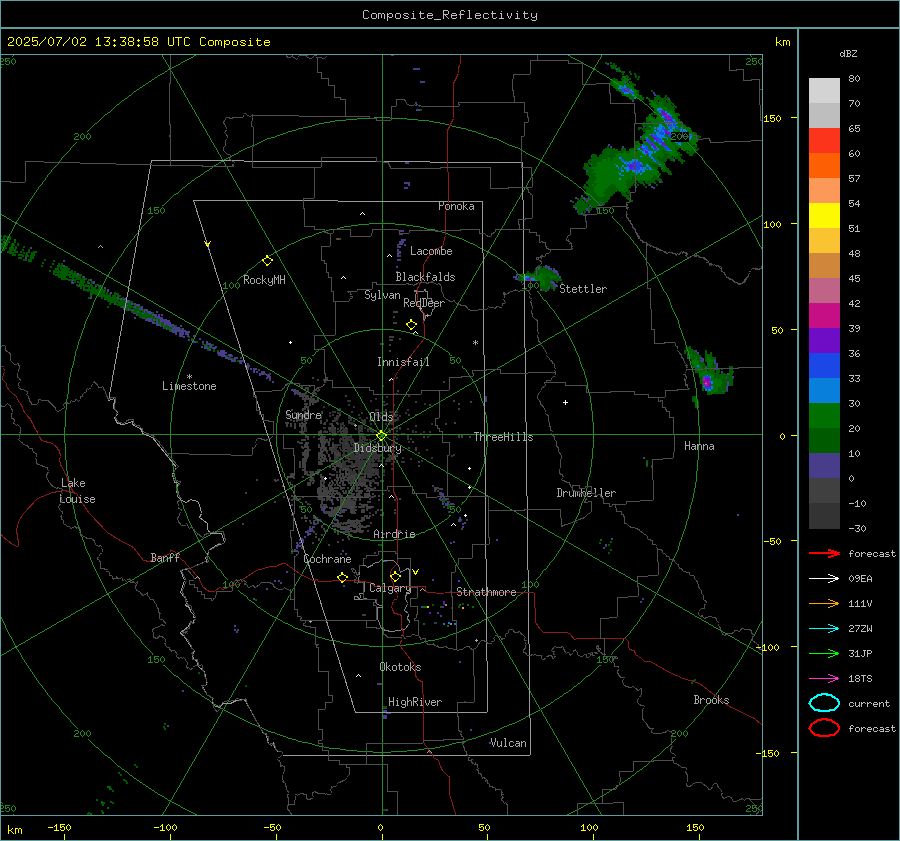This screenshot has height=841, width=900.
Task: Click the Stettler town label
Action: (583, 289)
